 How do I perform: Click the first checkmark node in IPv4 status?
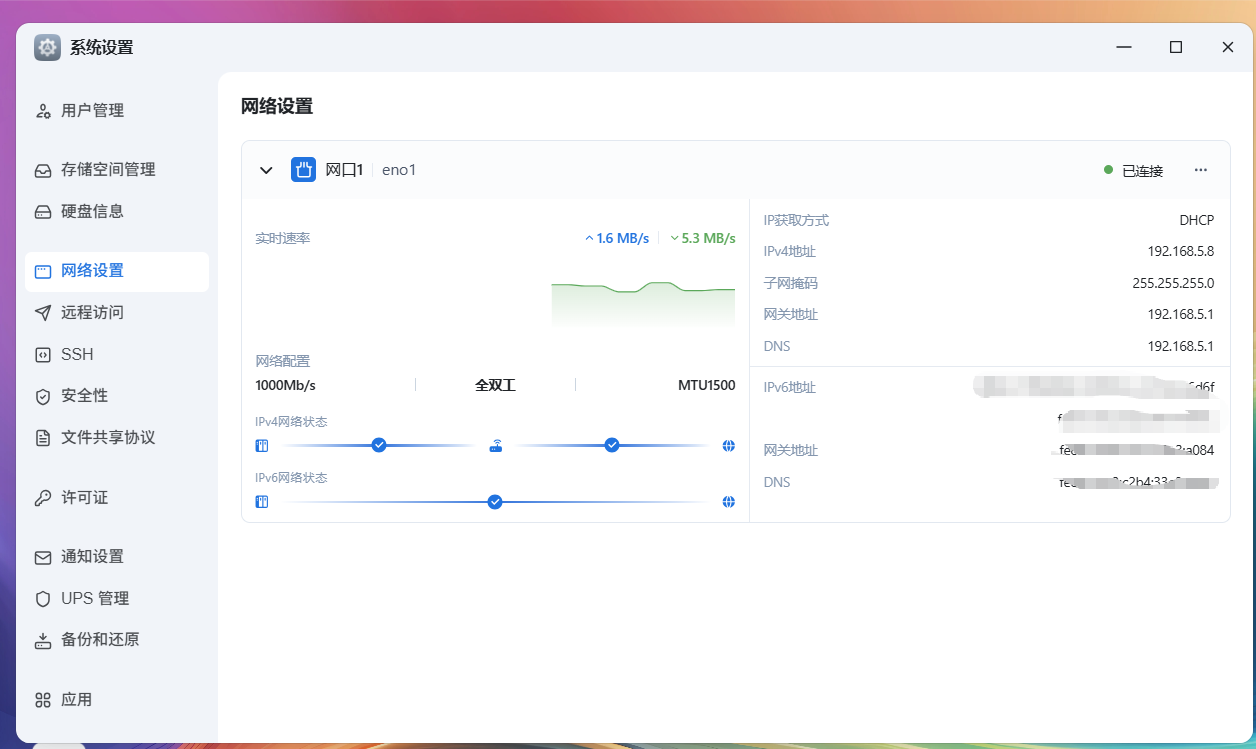(x=379, y=445)
